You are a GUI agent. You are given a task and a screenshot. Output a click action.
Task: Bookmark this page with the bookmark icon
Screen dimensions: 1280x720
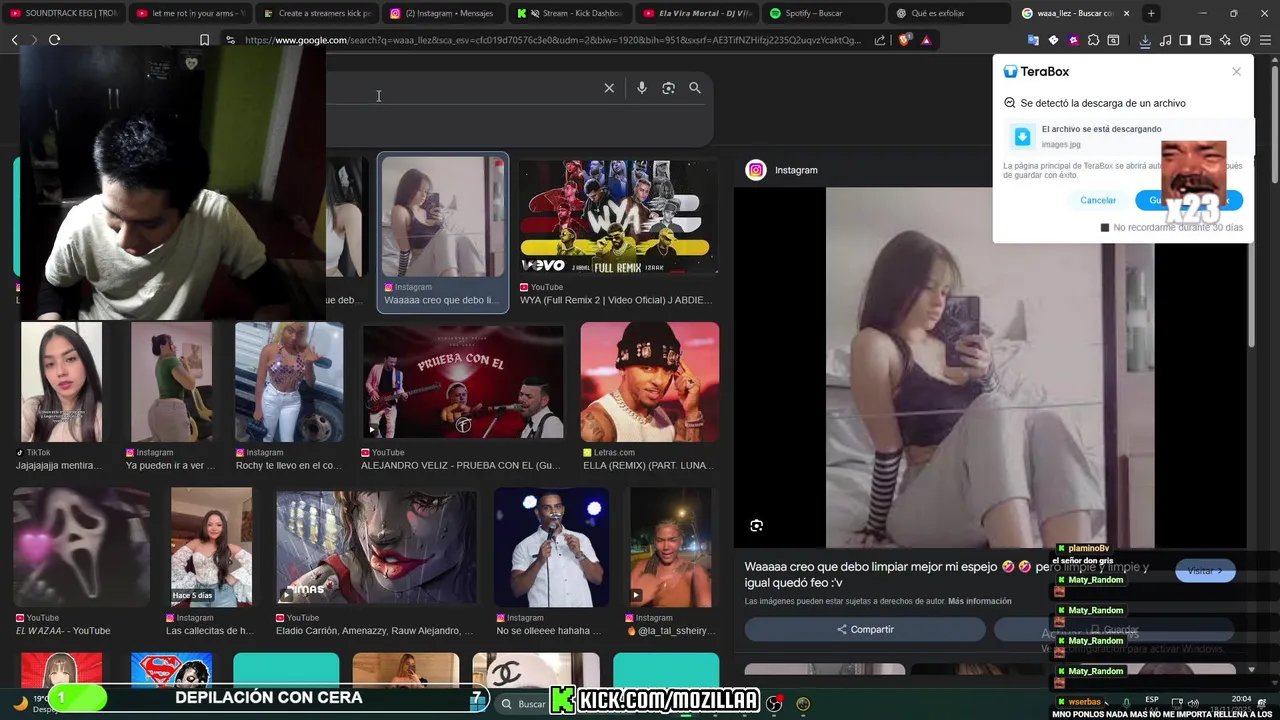pos(205,40)
